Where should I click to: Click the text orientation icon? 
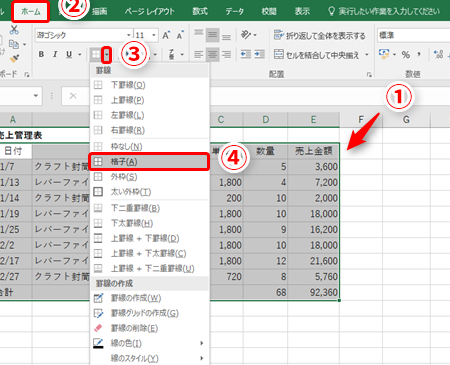pyautogui.click(x=246, y=35)
